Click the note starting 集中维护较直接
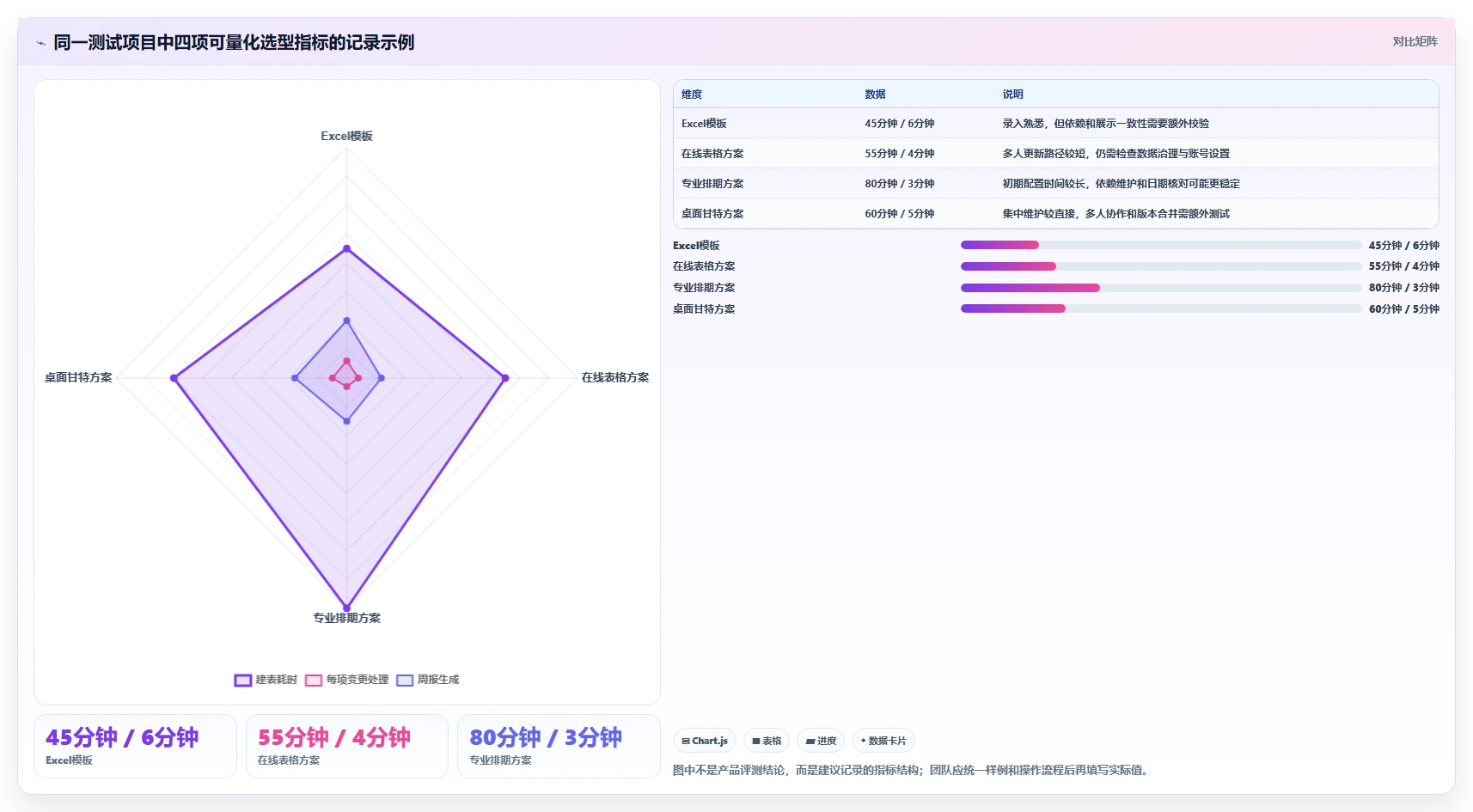 (x=1115, y=214)
